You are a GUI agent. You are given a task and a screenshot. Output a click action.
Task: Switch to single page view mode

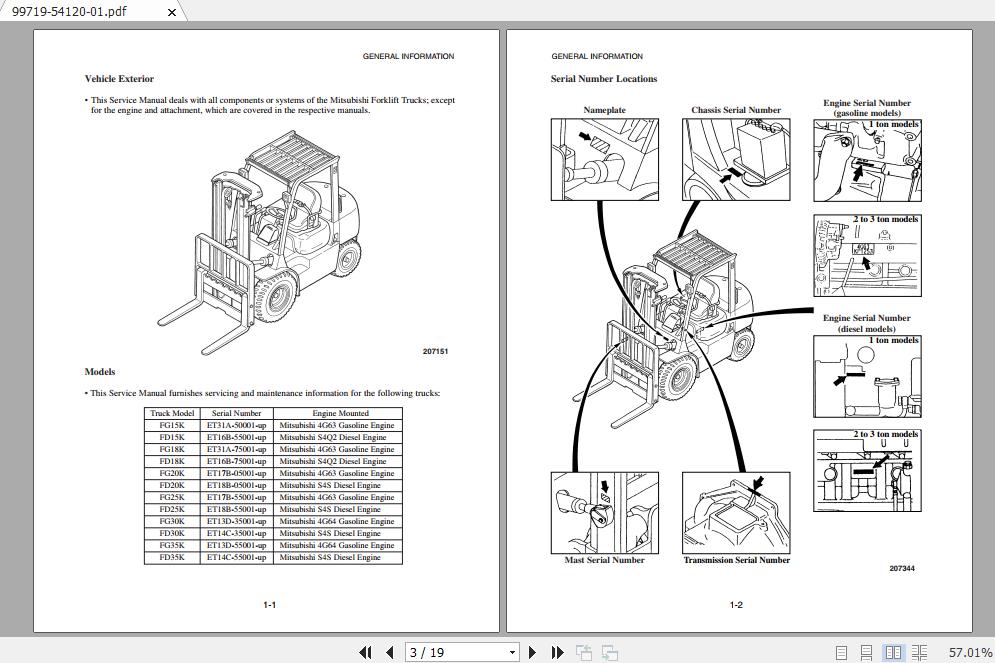841,651
